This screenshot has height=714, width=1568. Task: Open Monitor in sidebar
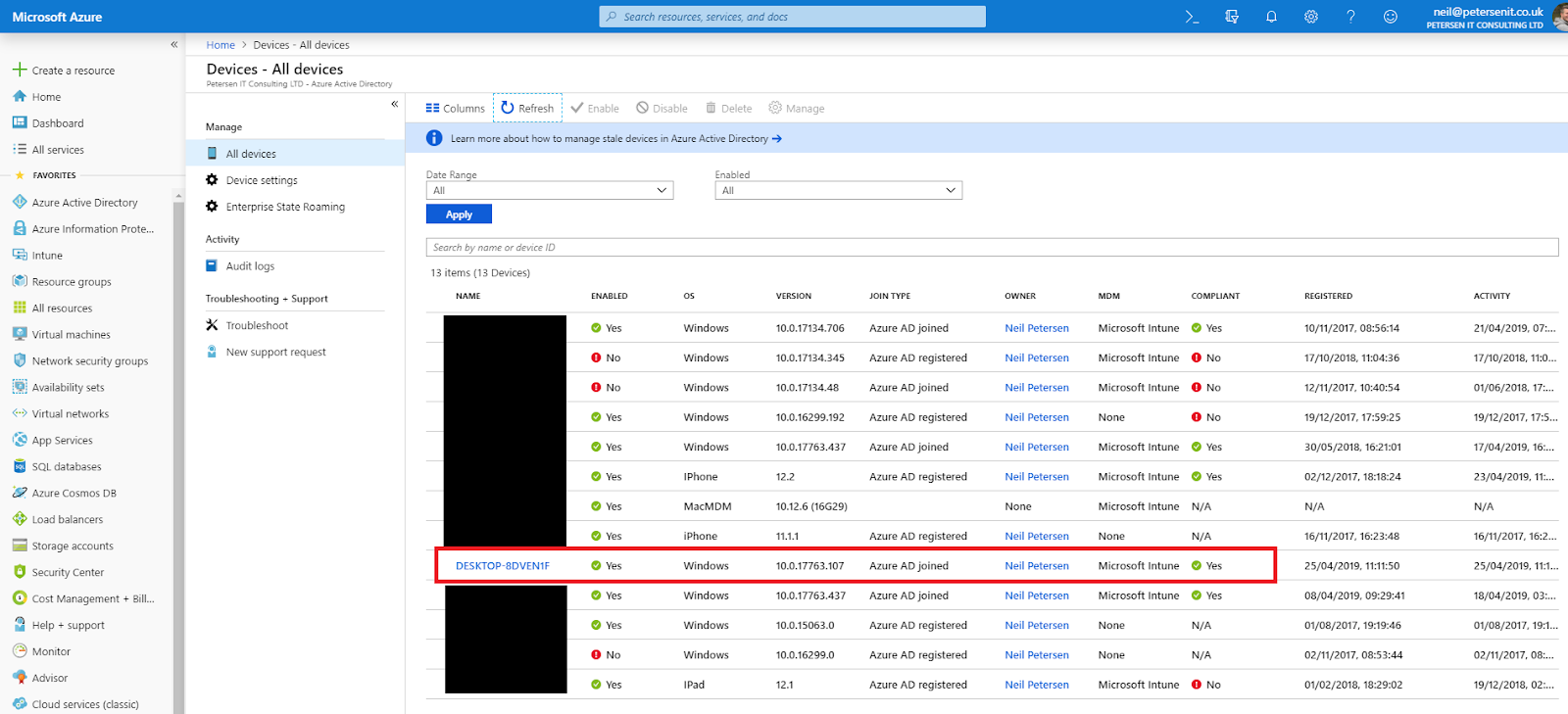(x=41, y=652)
